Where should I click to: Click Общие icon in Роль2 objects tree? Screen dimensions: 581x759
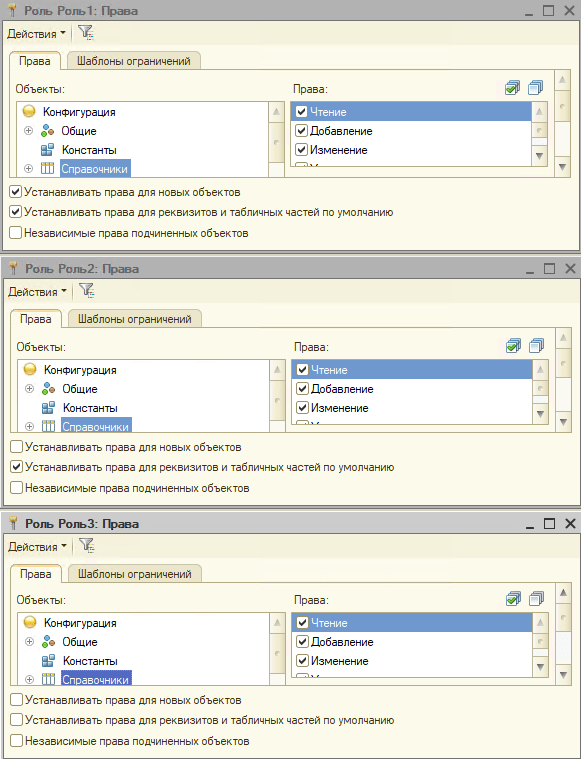pyautogui.click(x=48, y=389)
